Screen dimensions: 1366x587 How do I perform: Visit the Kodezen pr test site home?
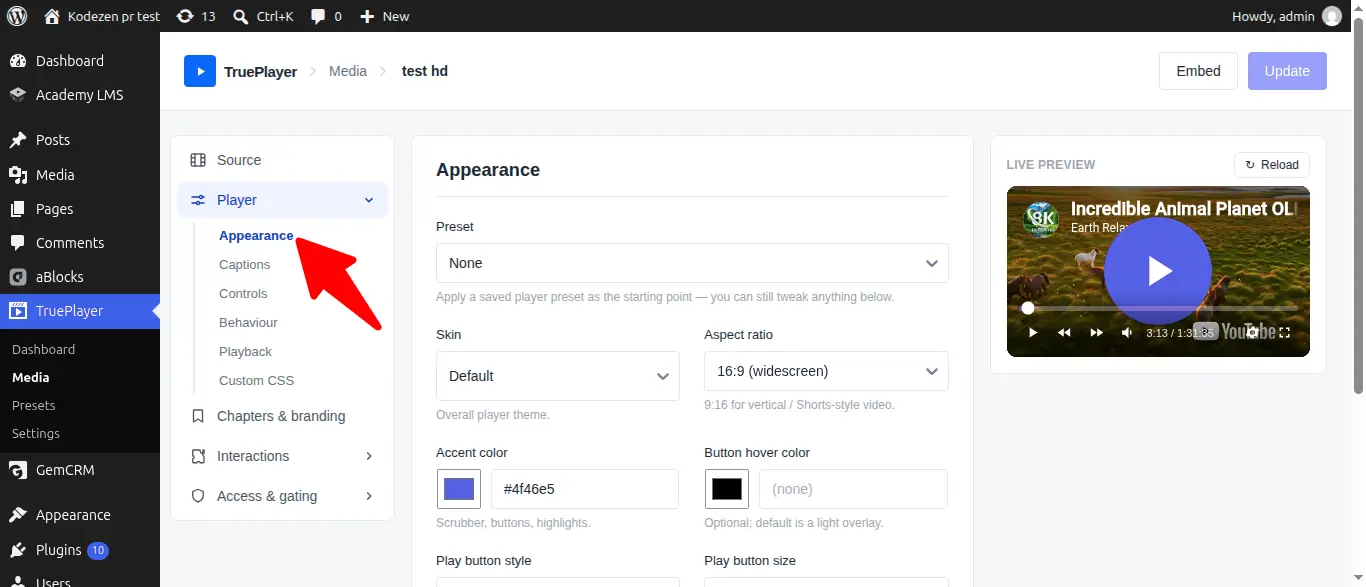[101, 16]
